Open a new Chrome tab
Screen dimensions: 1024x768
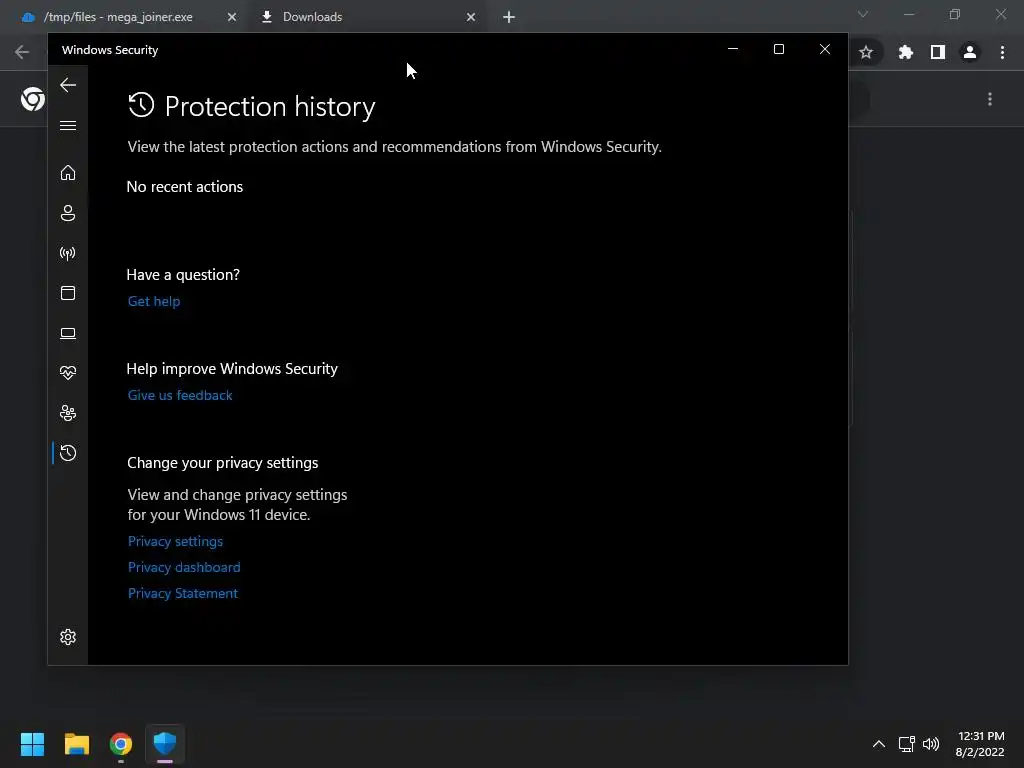click(x=509, y=17)
